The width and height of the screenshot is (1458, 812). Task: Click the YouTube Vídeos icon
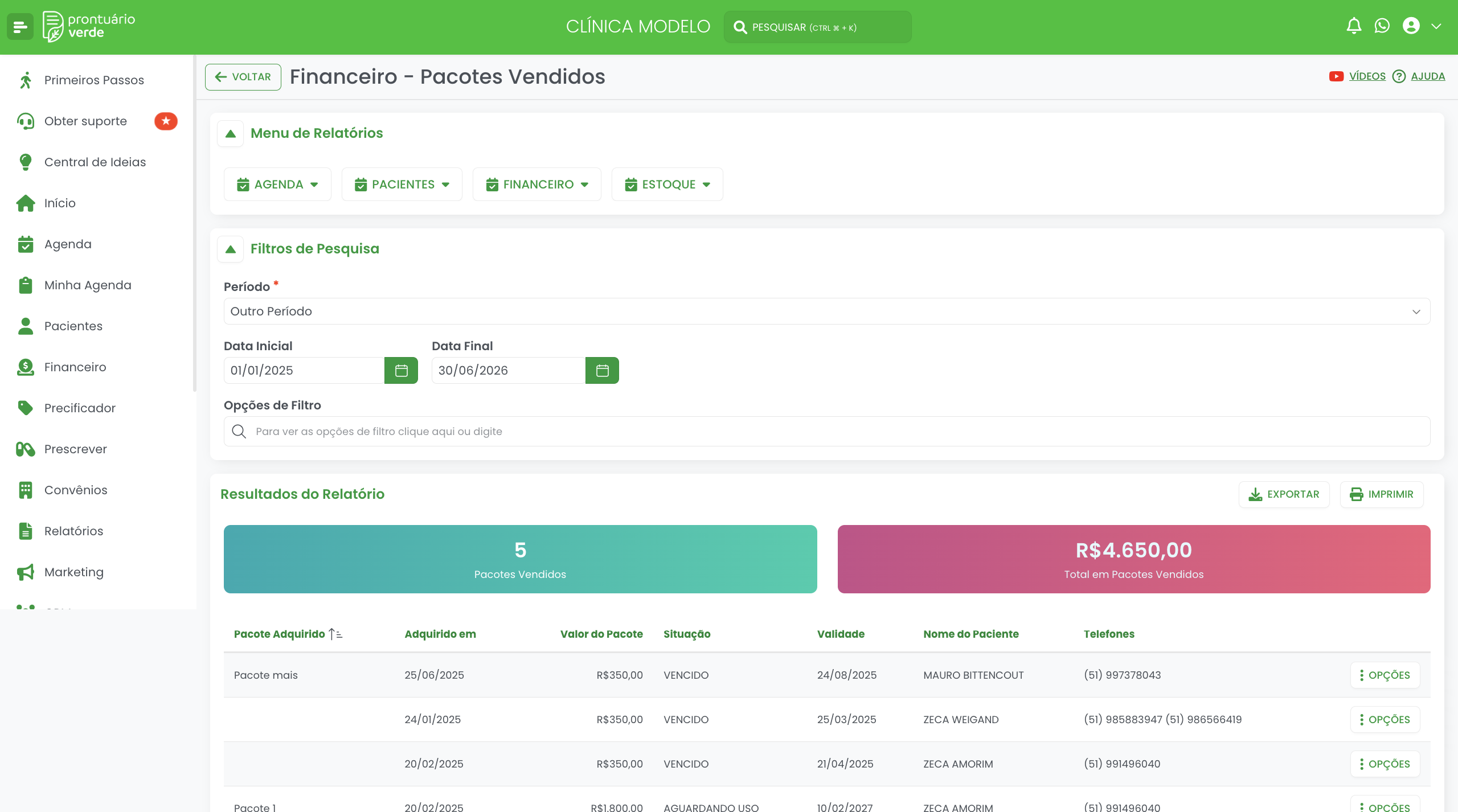(x=1336, y=76)
